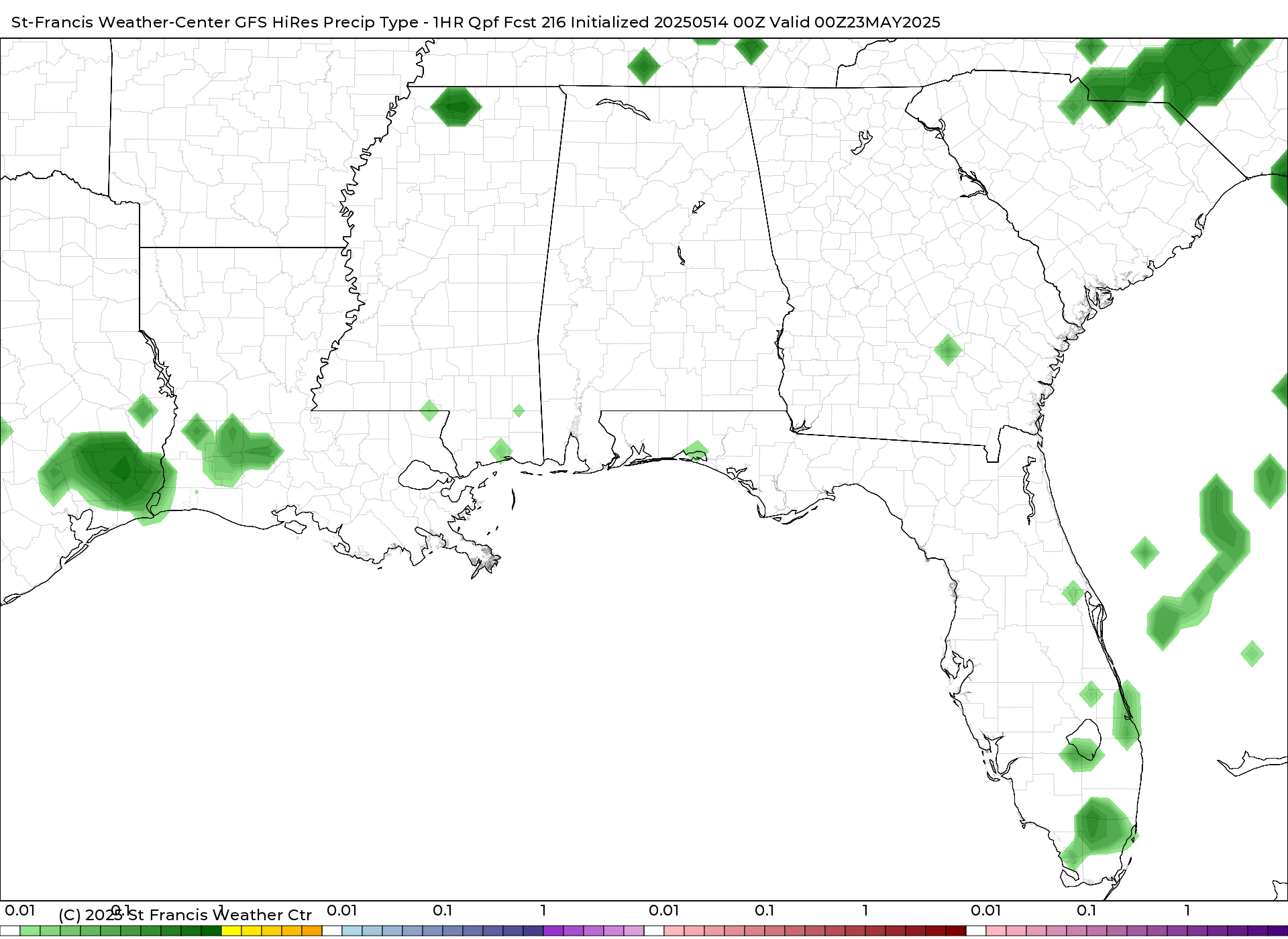The width and height of the screenshot is (1288, 939).
Task: Click the "0.1" label above the blue scale
Action: [443, 910]
